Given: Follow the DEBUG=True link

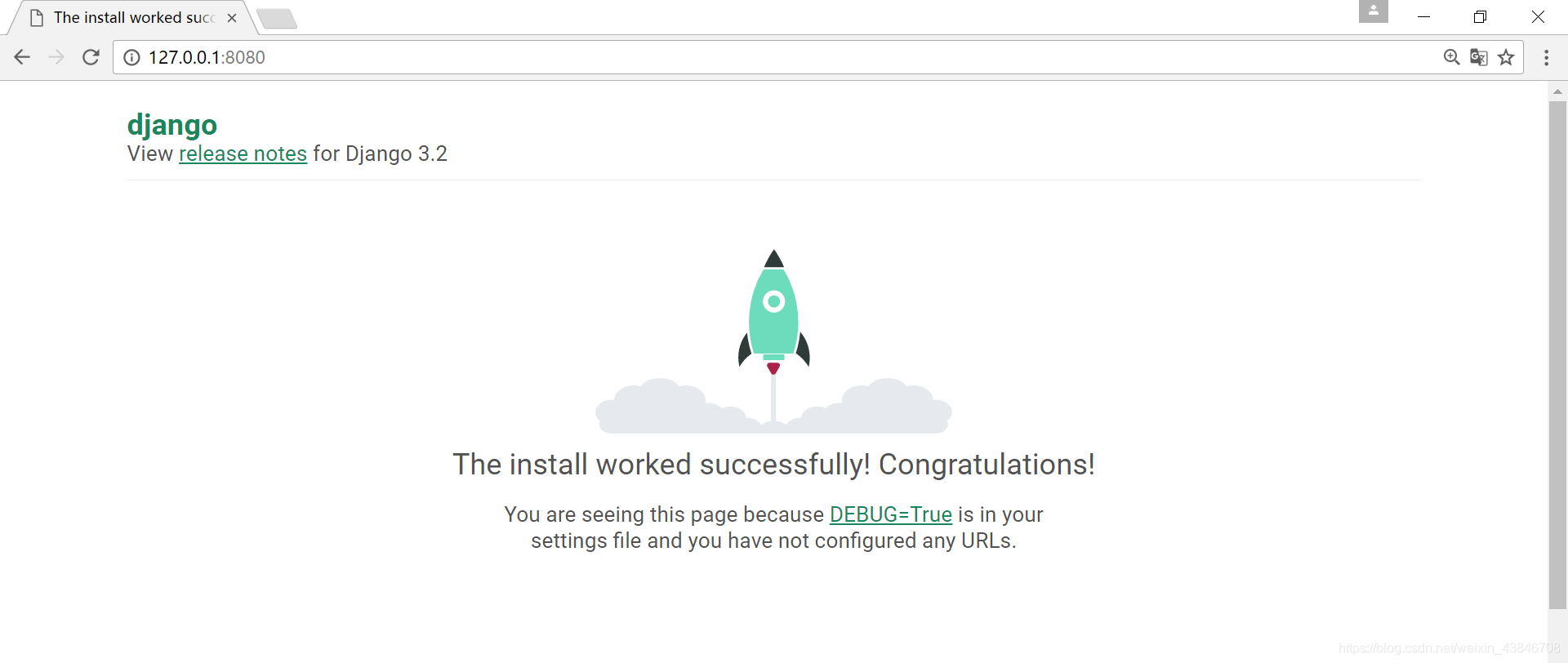Looking at the screenshot, I should (891, 514).
